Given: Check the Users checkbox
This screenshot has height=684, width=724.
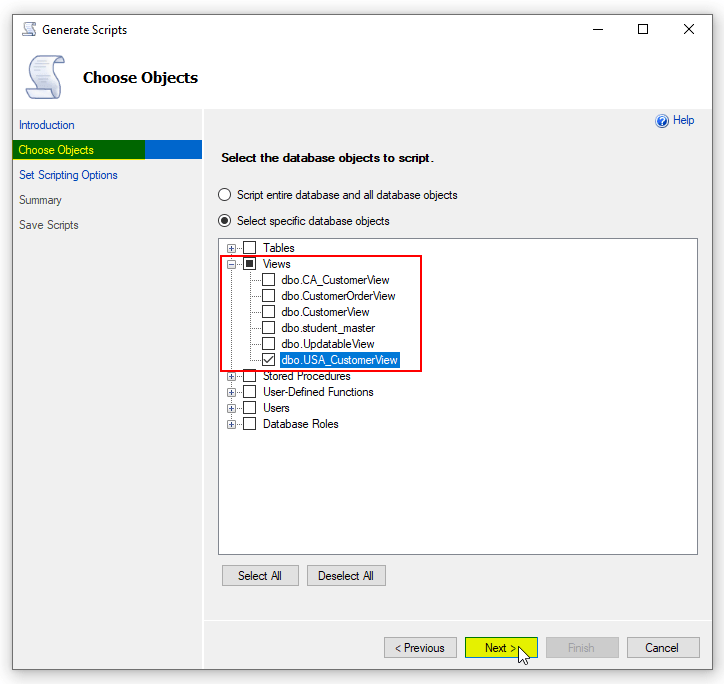Looking at the screenshot, I should pyautogui.click(x=249, y=408).
